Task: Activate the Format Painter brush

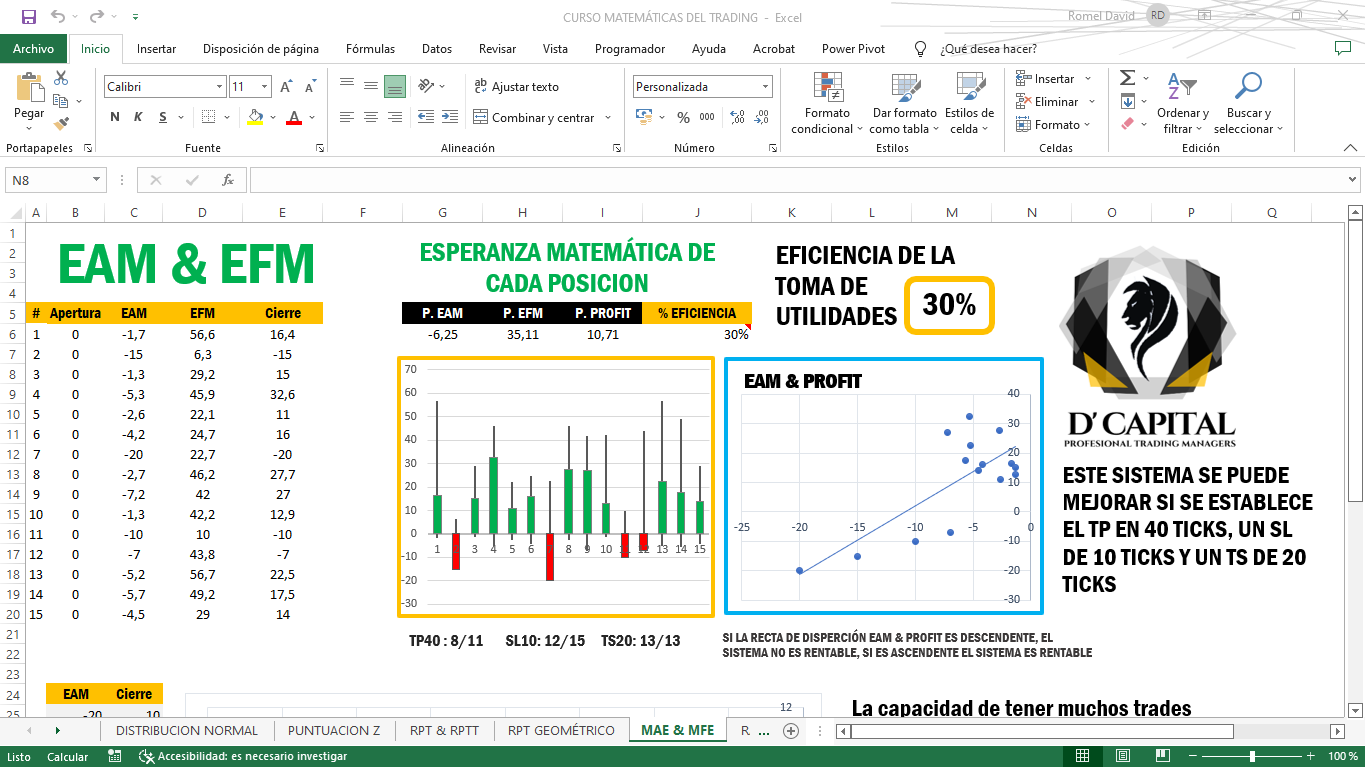Action: pos(61,124)
